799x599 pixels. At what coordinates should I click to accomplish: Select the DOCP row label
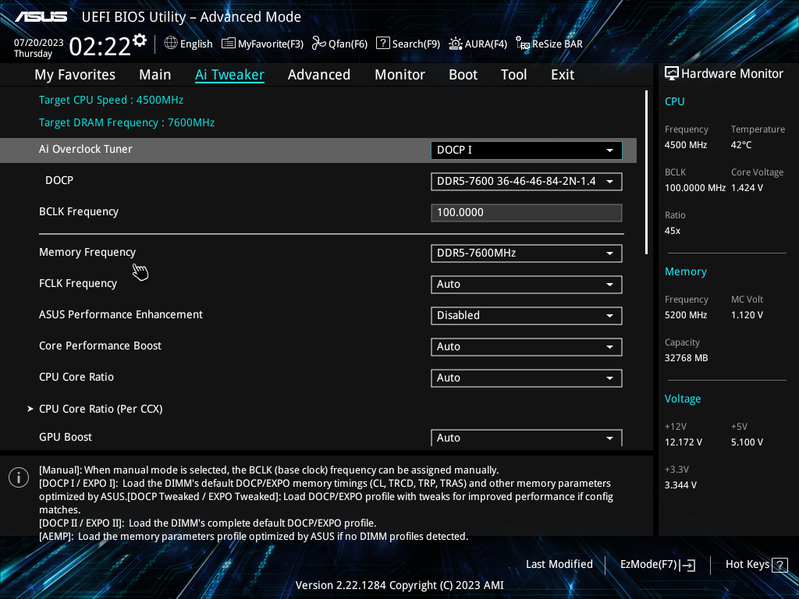click(59, 180)
